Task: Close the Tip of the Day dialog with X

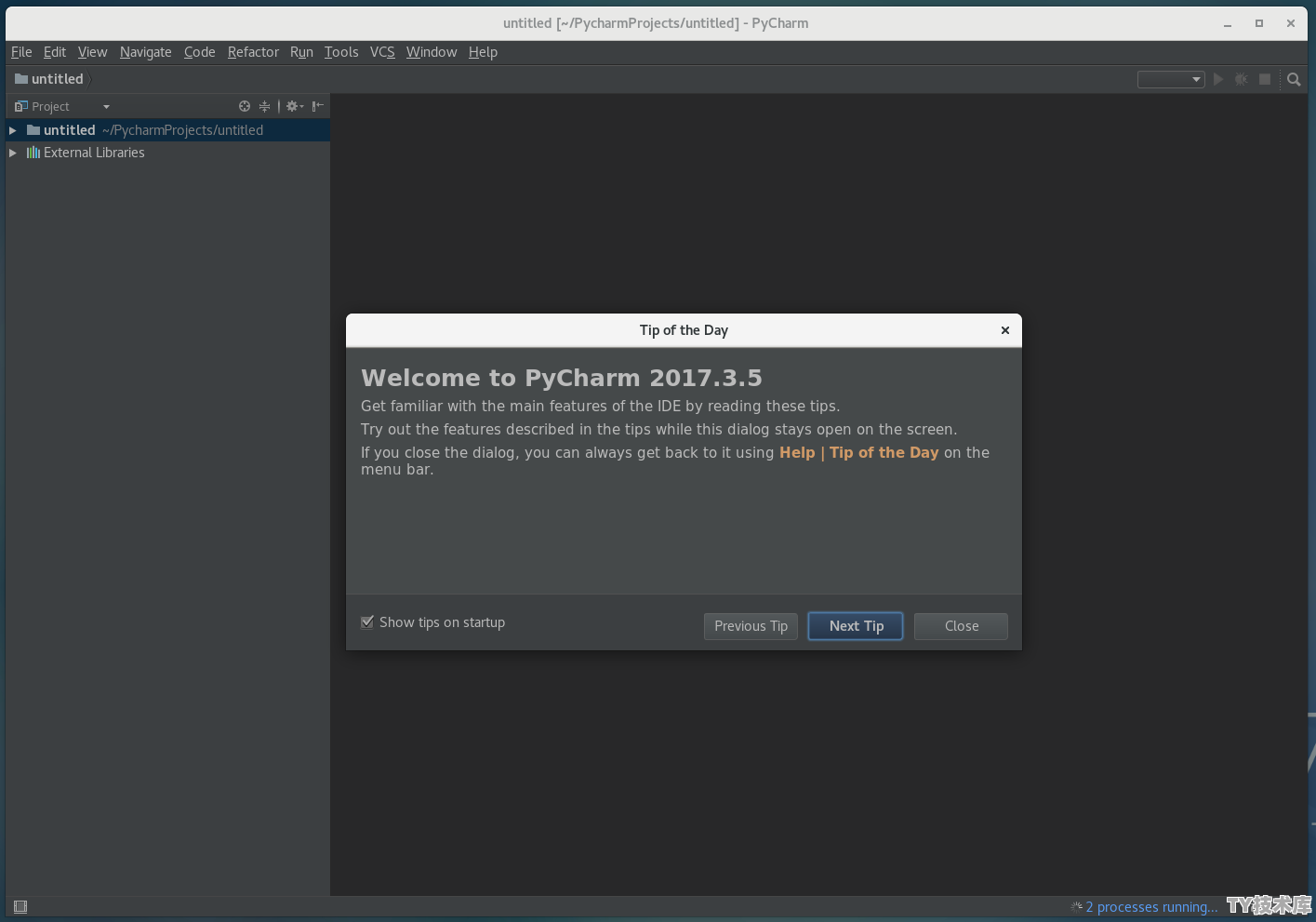Action: tap(1005, 330)
